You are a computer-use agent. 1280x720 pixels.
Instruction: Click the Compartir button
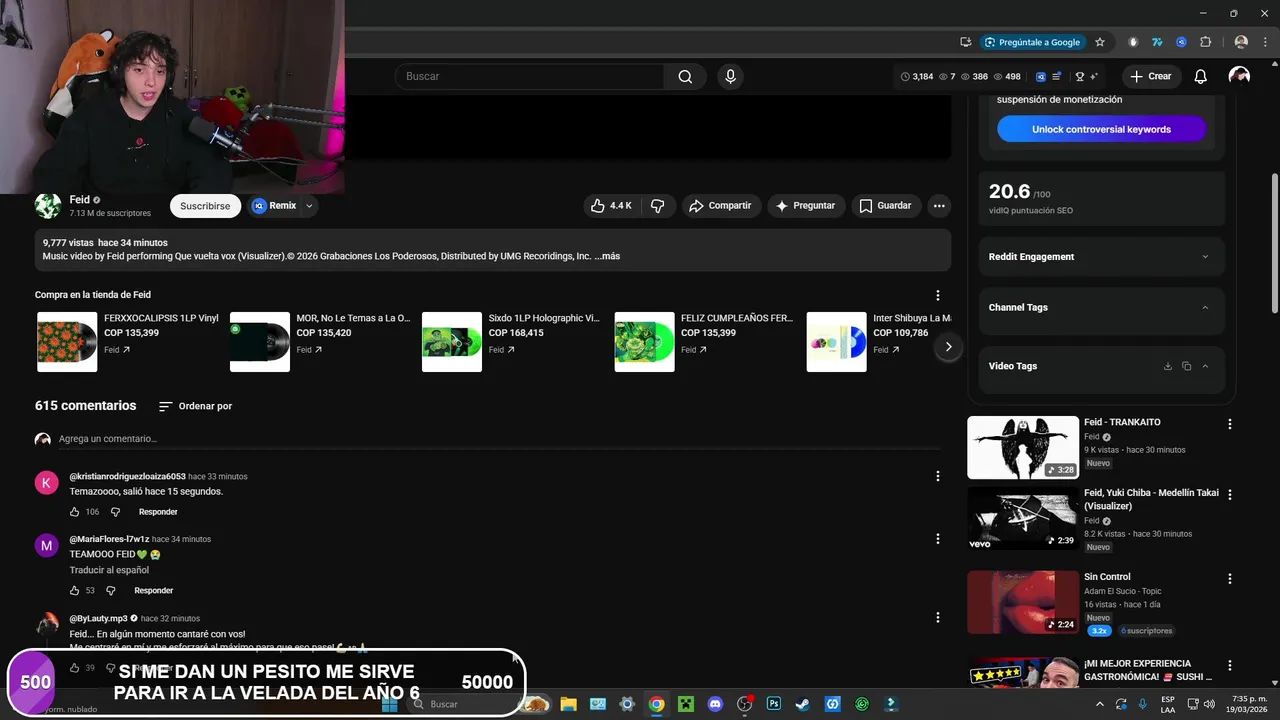coord(721,205)
